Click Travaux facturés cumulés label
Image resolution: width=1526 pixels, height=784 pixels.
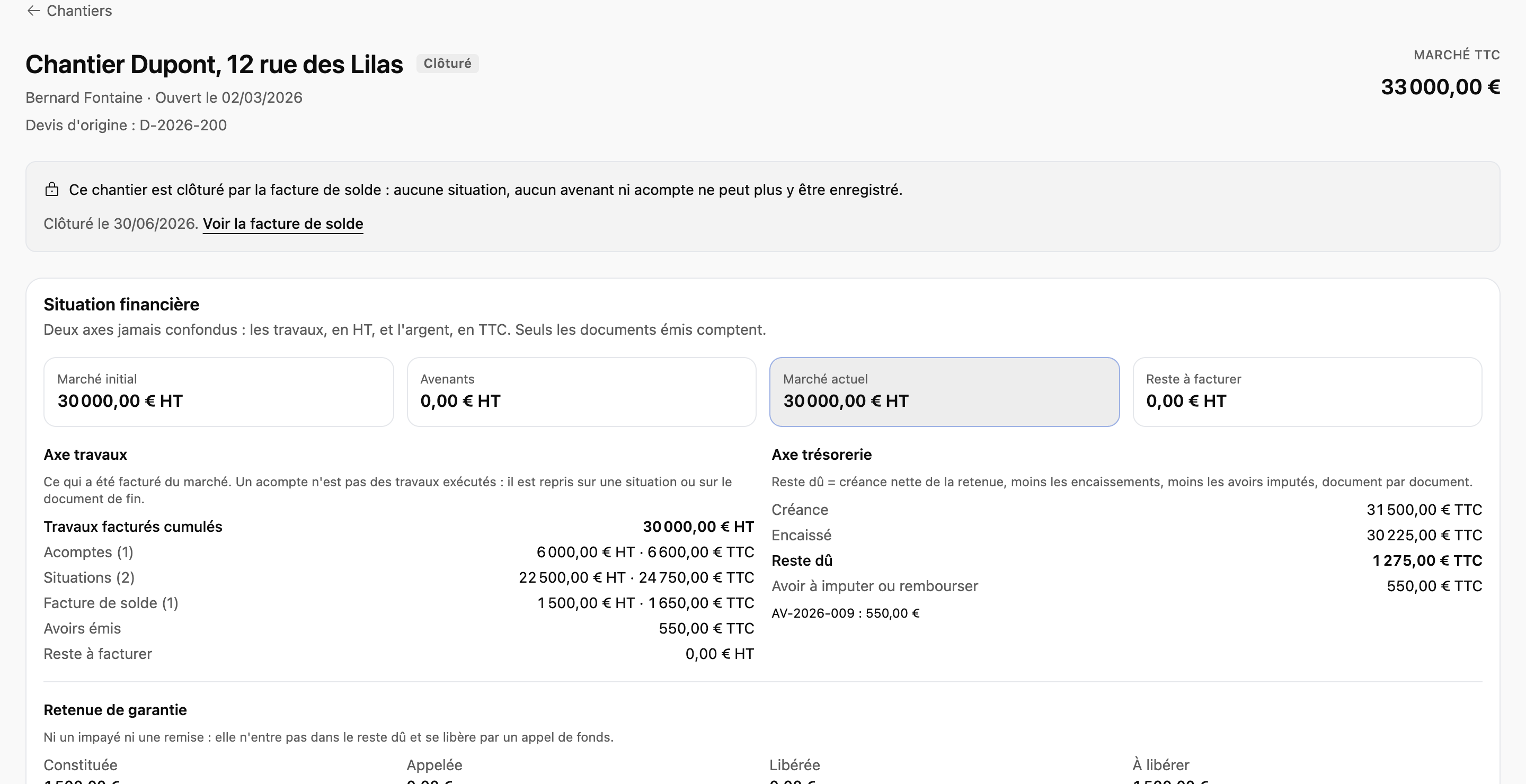click(132, 527)
